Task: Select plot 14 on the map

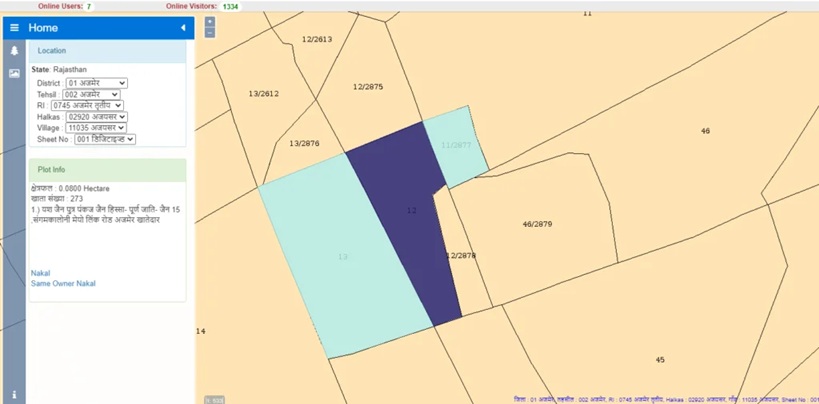Action: [201, 331]
